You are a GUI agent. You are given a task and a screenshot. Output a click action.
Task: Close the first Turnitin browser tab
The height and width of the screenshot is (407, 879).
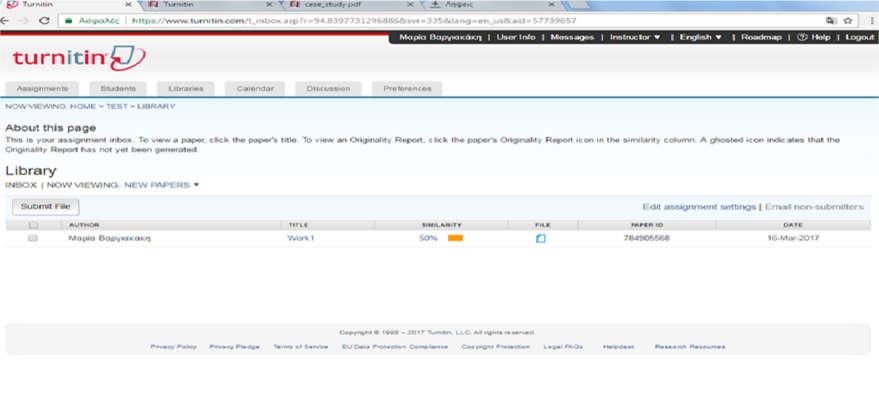[128, 4]
